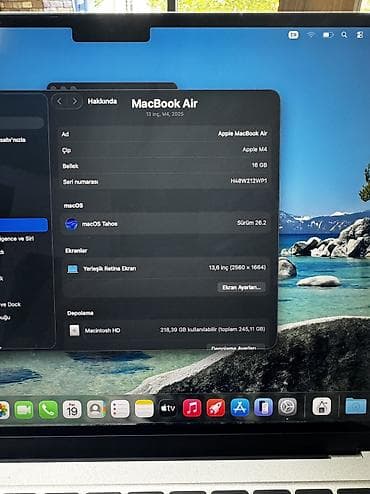Click the Ad row Apple MacBook Air
The image size is (370, 494).
165,134
